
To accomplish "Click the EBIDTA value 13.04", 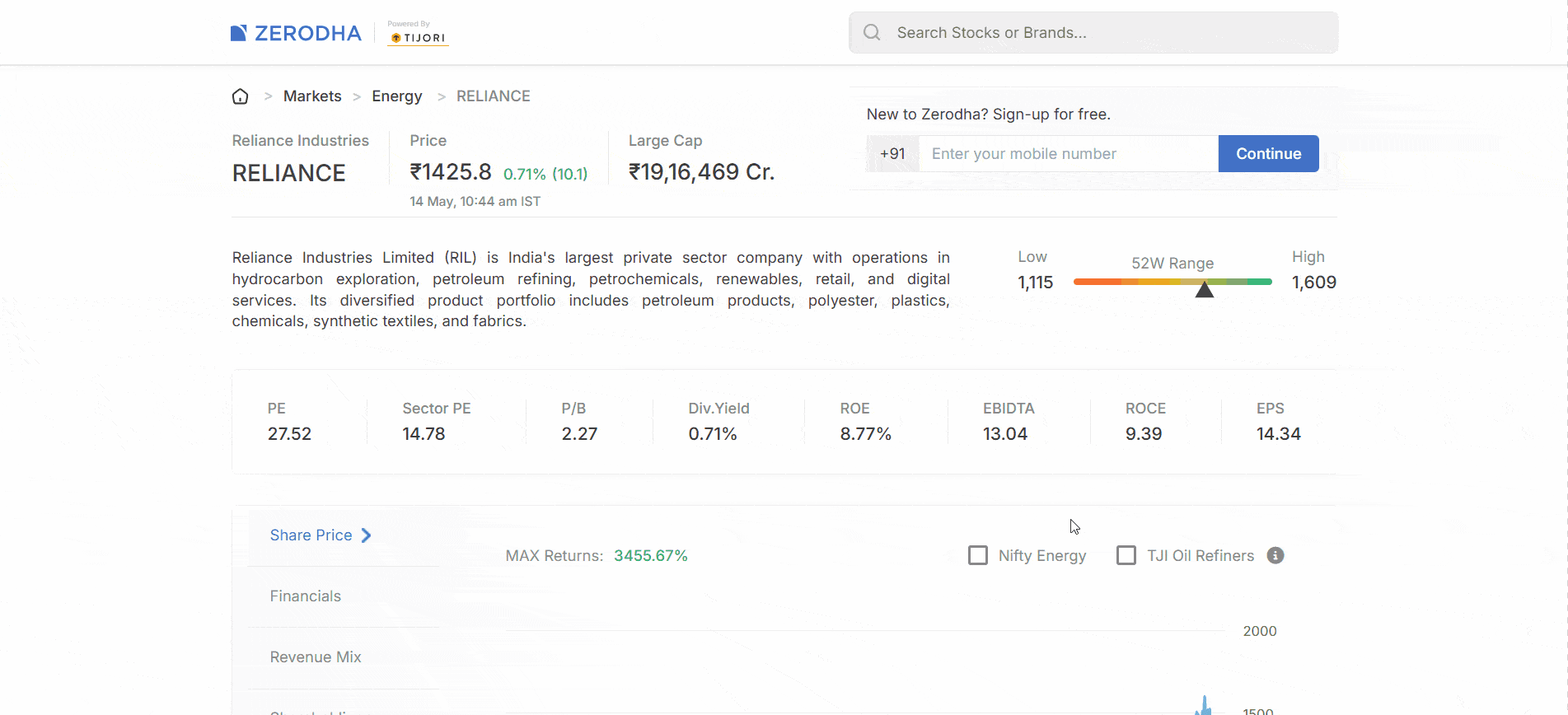I will (x=1005, y=434).
